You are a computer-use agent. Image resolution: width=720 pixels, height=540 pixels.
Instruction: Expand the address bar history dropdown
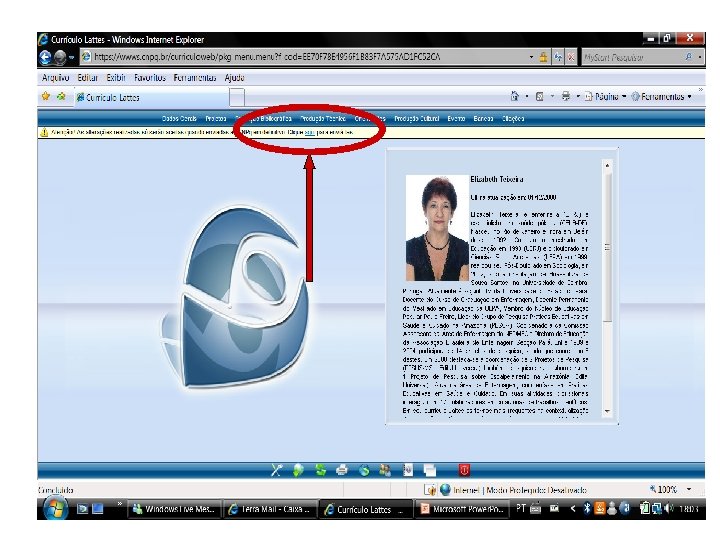[531, 57]
